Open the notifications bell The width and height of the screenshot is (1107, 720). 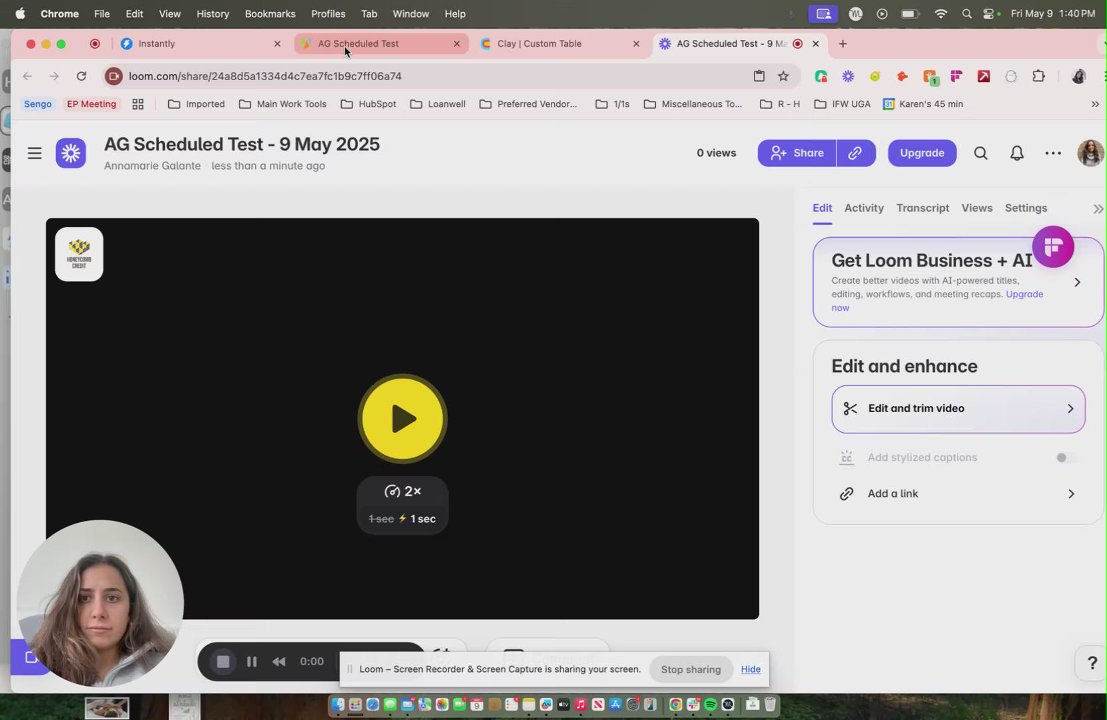point(1017,153)
